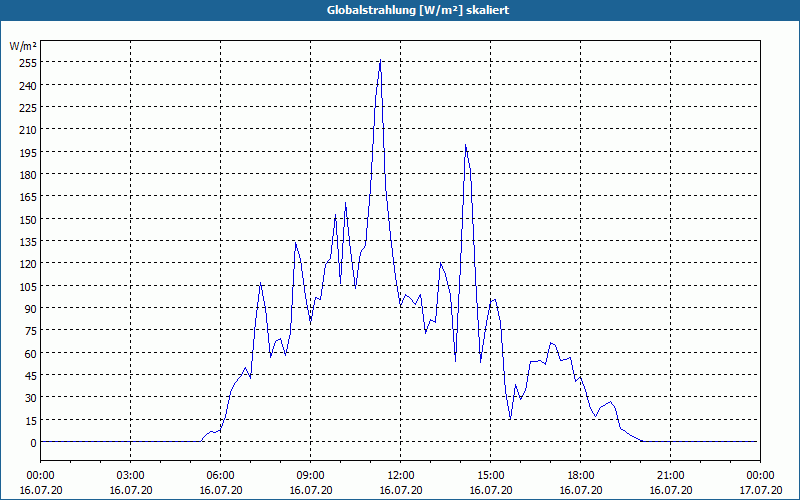800x500 pixels.
Task: Select the 21:00 time axis label
Action: [x=670, y=476]
